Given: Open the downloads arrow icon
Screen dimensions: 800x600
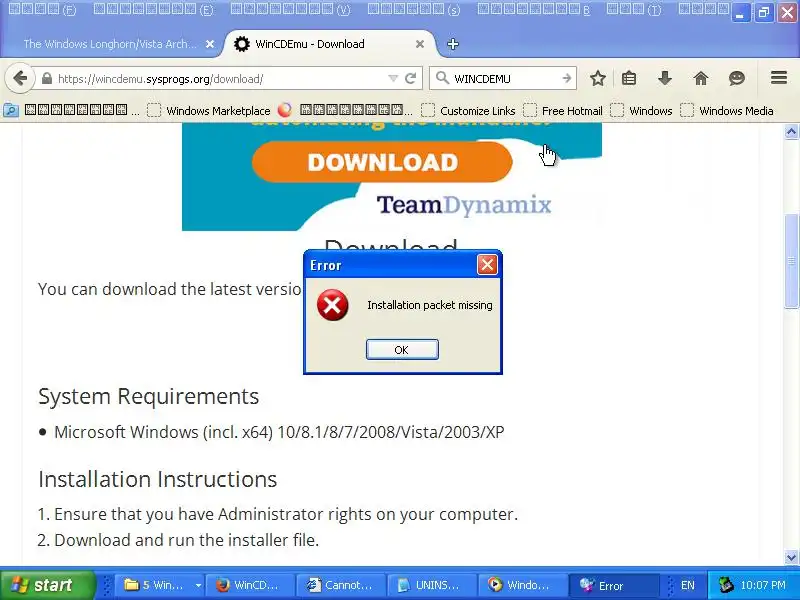Looking at the screenshot, I should [665, 79].
